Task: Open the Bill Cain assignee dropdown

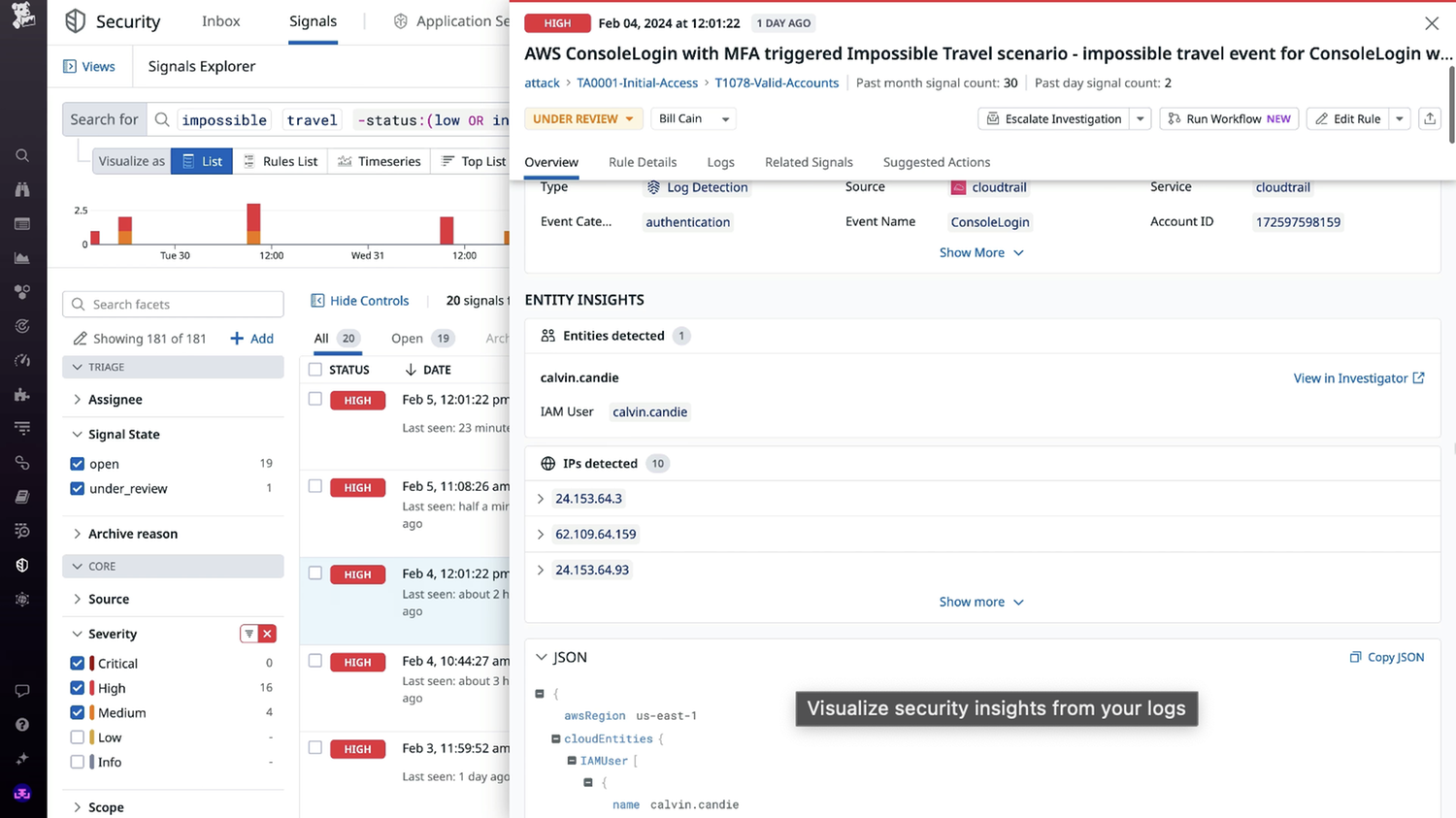Action: coord(693,118)
